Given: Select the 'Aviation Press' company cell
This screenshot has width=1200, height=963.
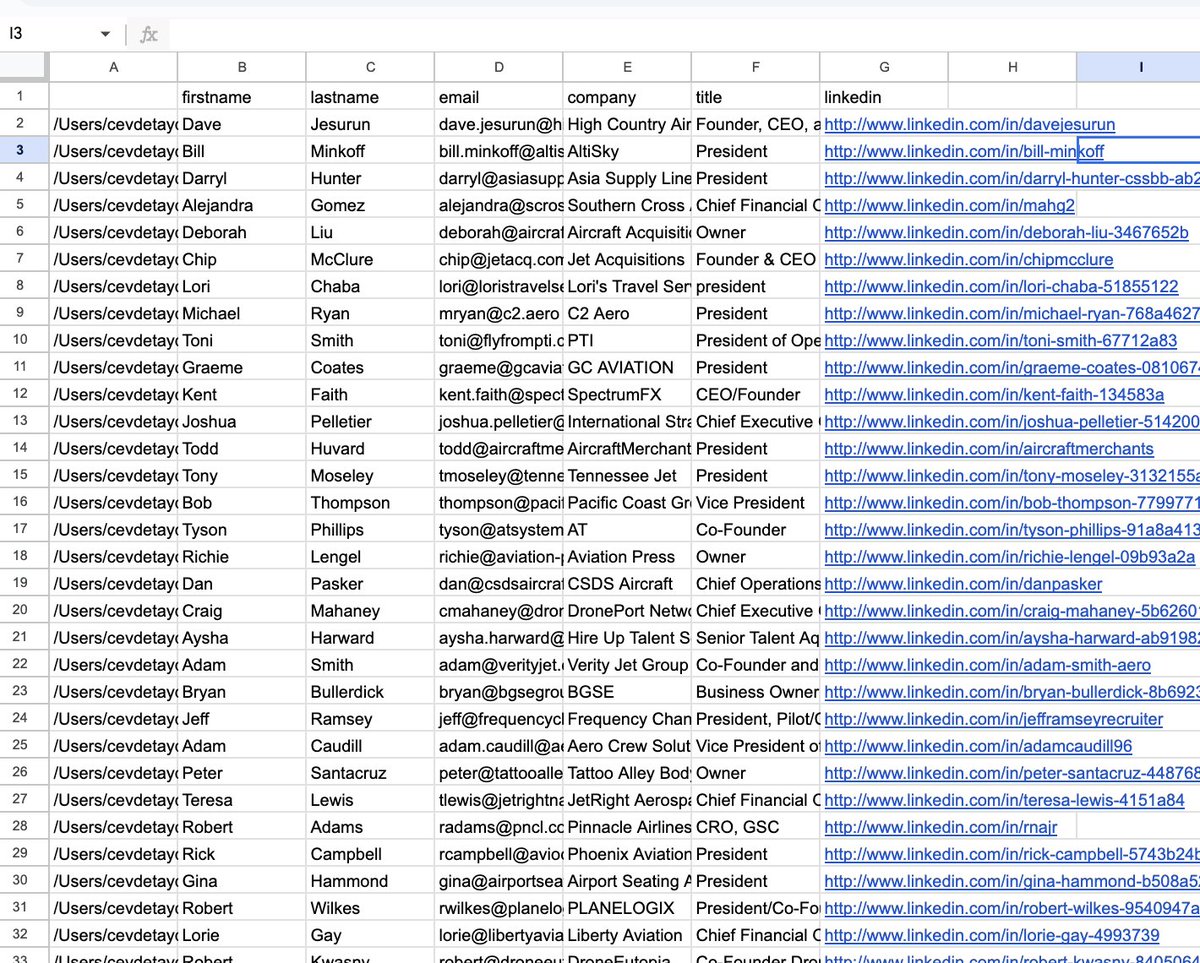Looking at the screenshot, I should (x=627, y=556).
